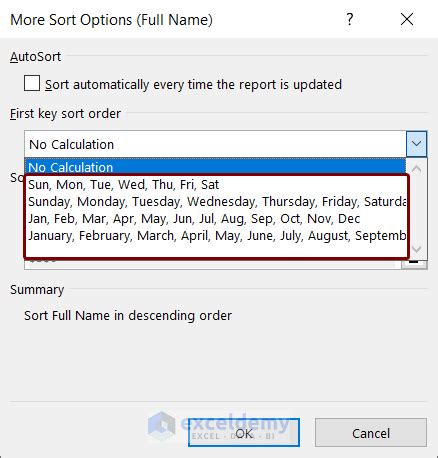Choose Sun, Mon, Tue short weekday list
The width and height of the screenshot is (438, 458).
pyautogui.click(x=215, y=184)
